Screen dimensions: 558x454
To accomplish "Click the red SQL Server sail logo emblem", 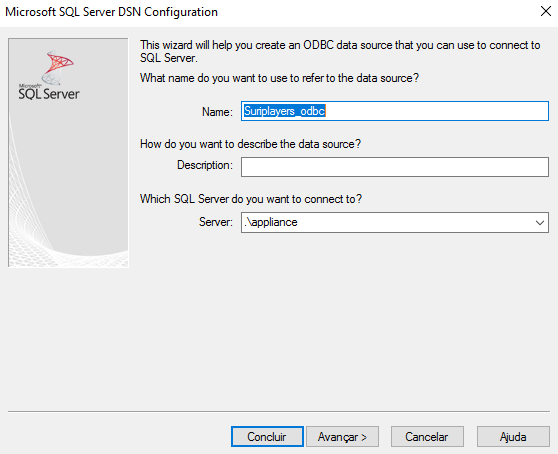I will 58,67.
